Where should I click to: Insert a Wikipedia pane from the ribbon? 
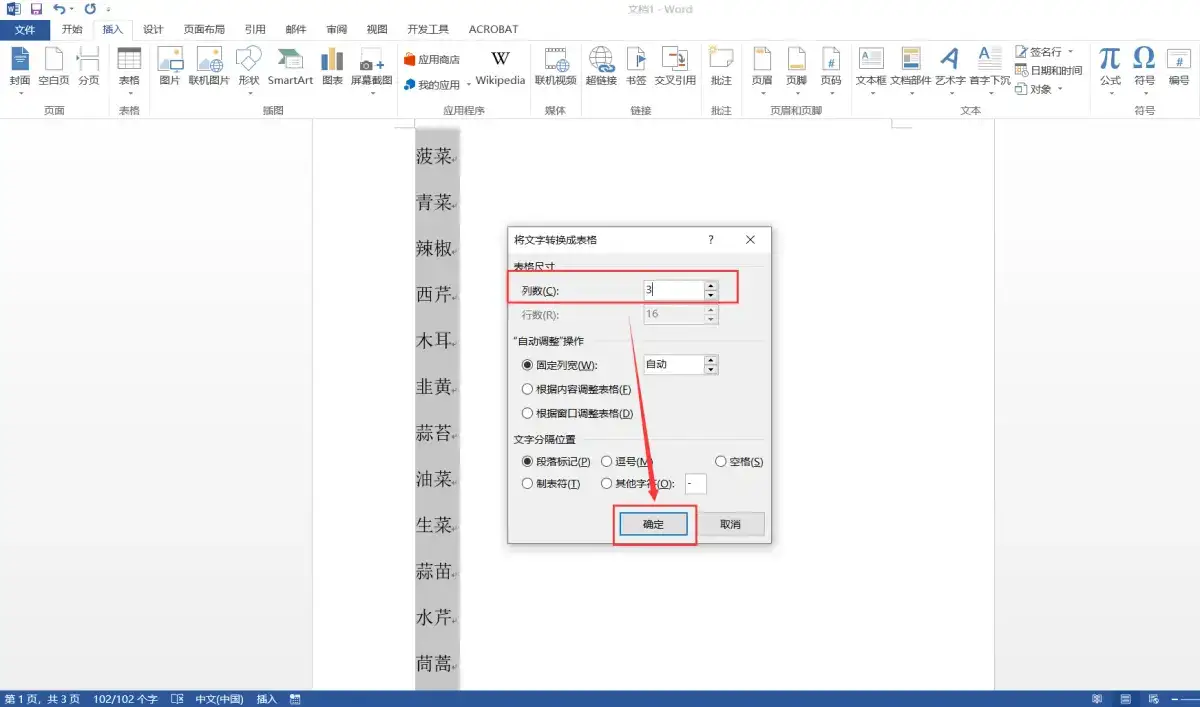click(500, 68)
